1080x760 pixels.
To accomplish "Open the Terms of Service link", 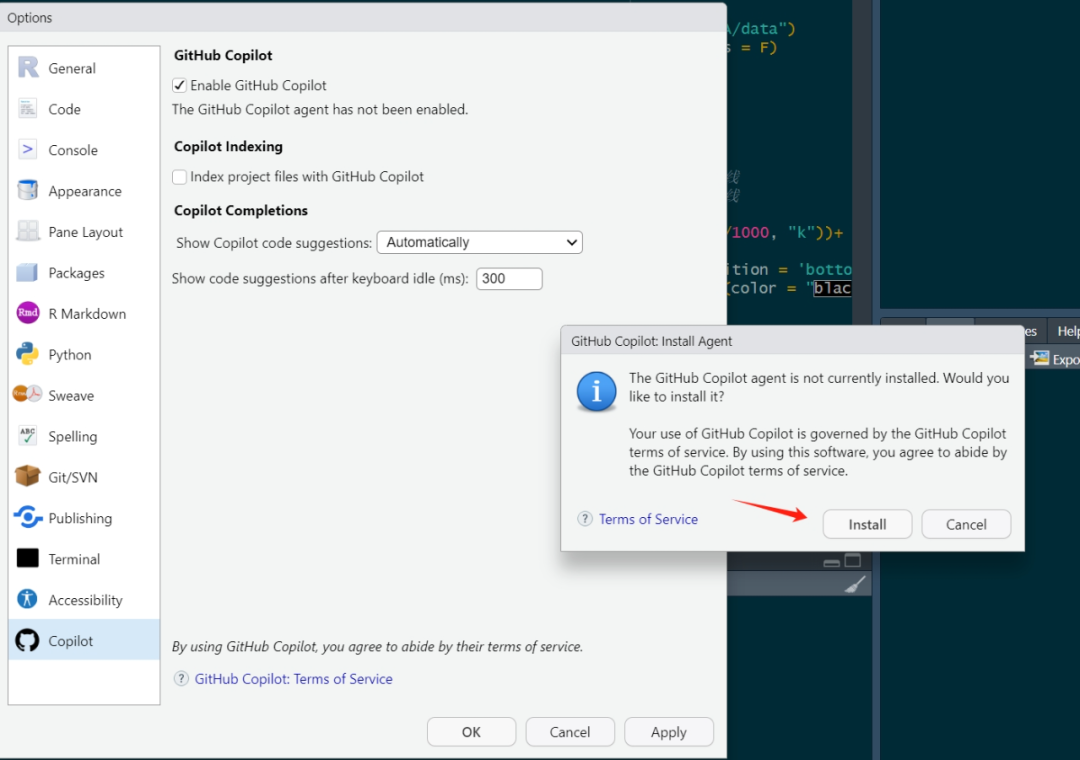I will tap(648, 519).
